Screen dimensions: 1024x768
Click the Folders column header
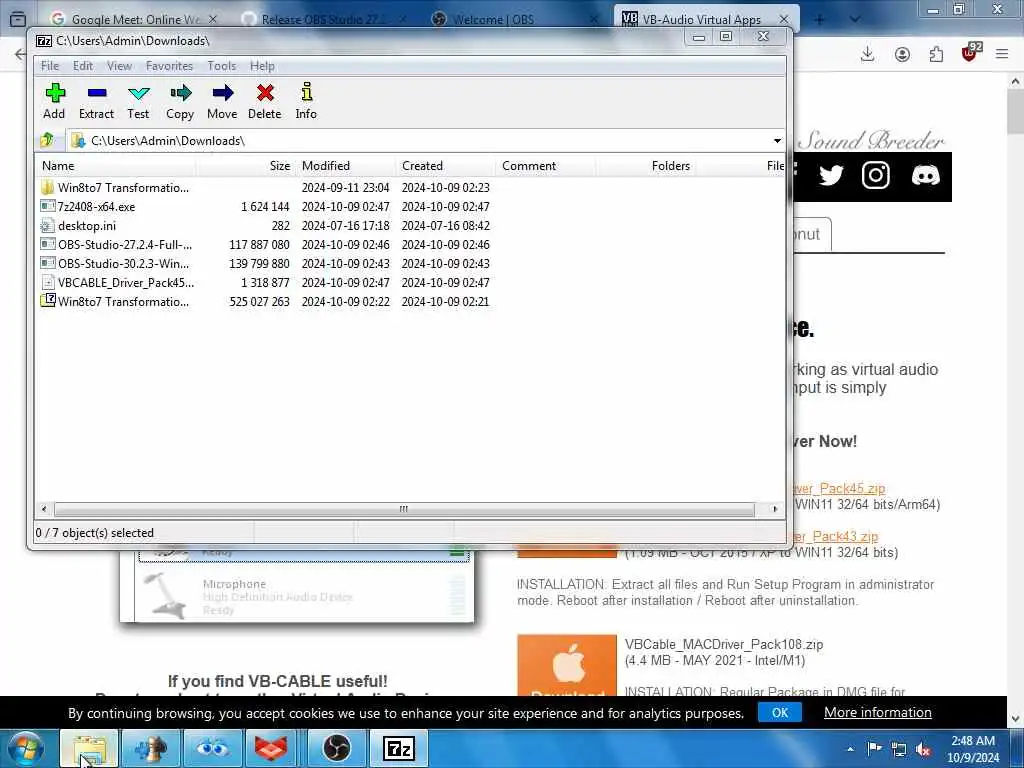pos(645,166)
